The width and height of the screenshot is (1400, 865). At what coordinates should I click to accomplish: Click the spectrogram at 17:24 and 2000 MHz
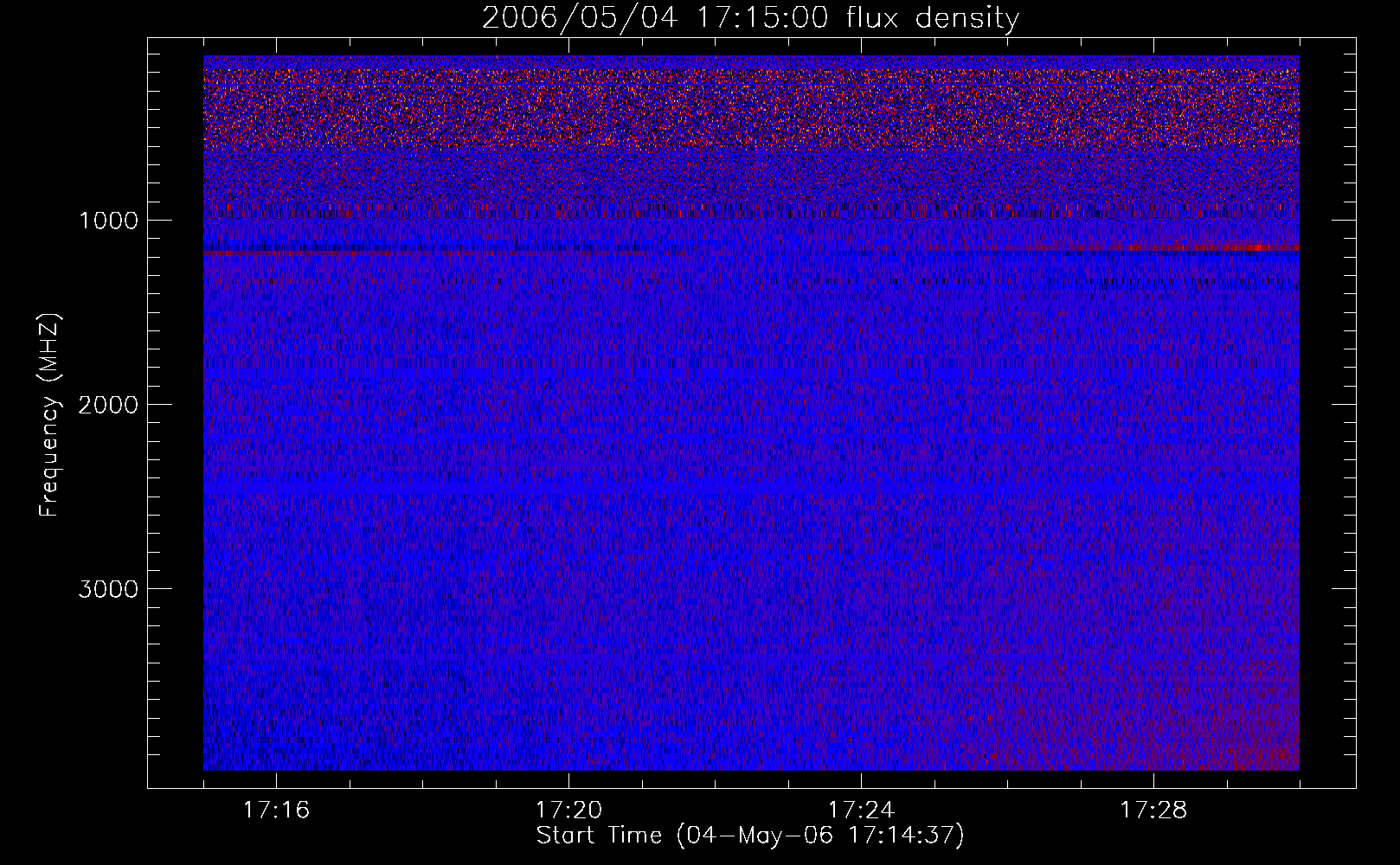[861, 404]
